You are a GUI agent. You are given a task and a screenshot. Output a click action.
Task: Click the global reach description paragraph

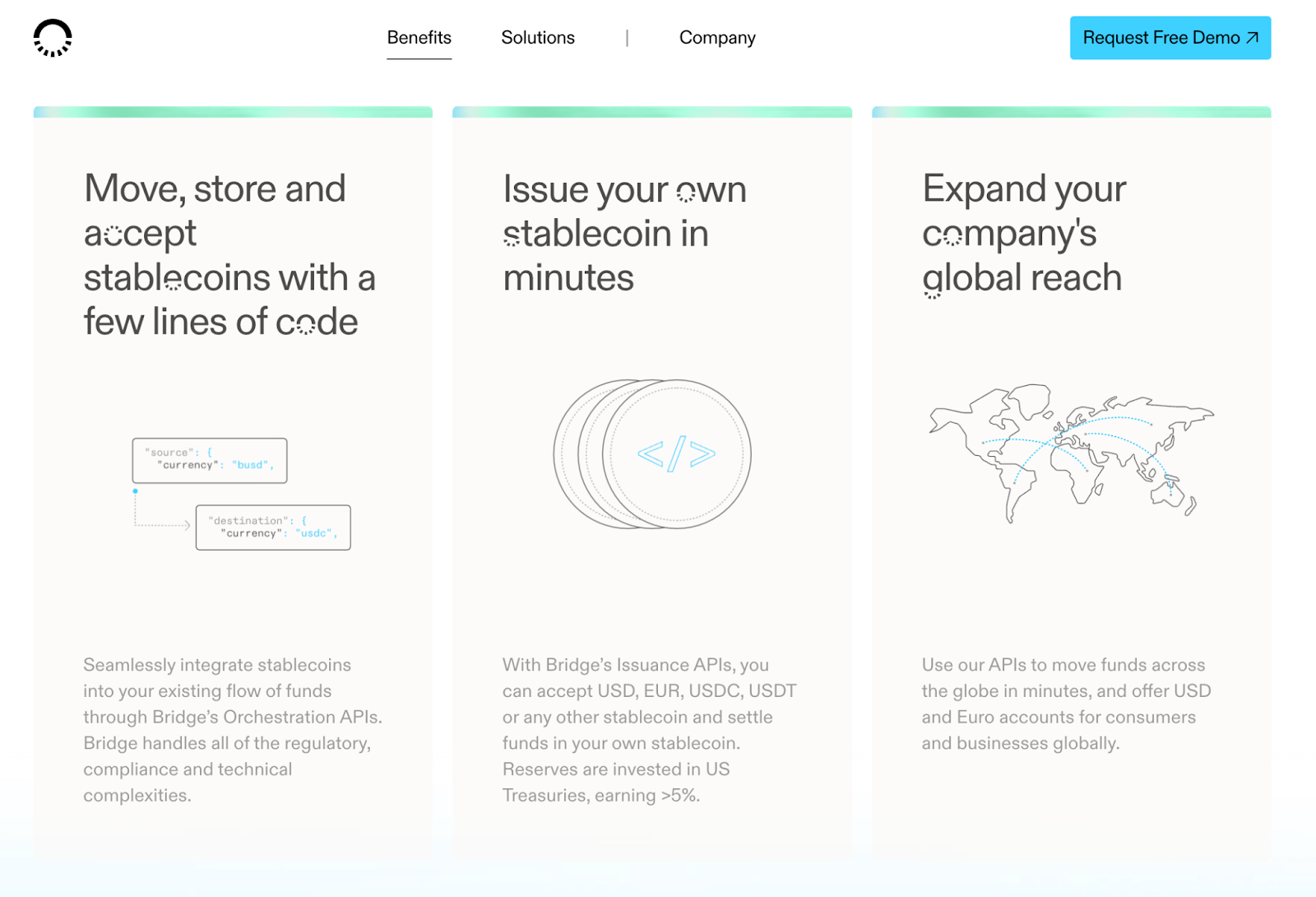point(1066,704)
